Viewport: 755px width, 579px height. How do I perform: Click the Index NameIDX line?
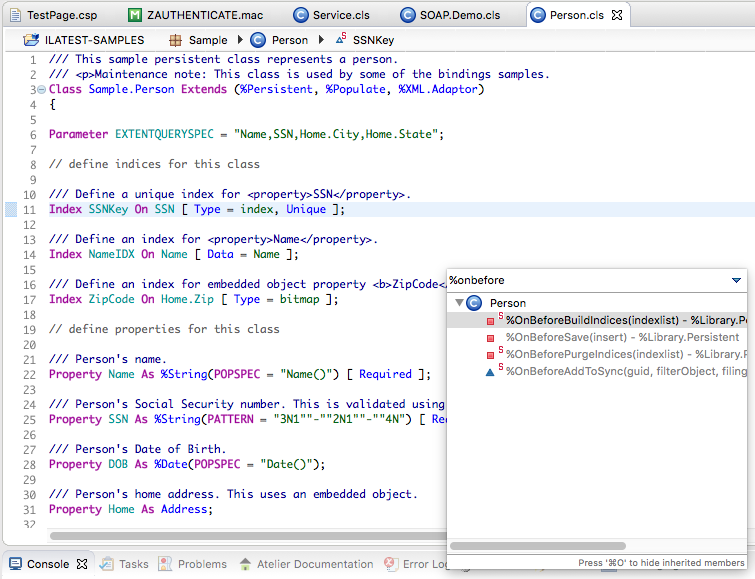click(x=173, y=254)
